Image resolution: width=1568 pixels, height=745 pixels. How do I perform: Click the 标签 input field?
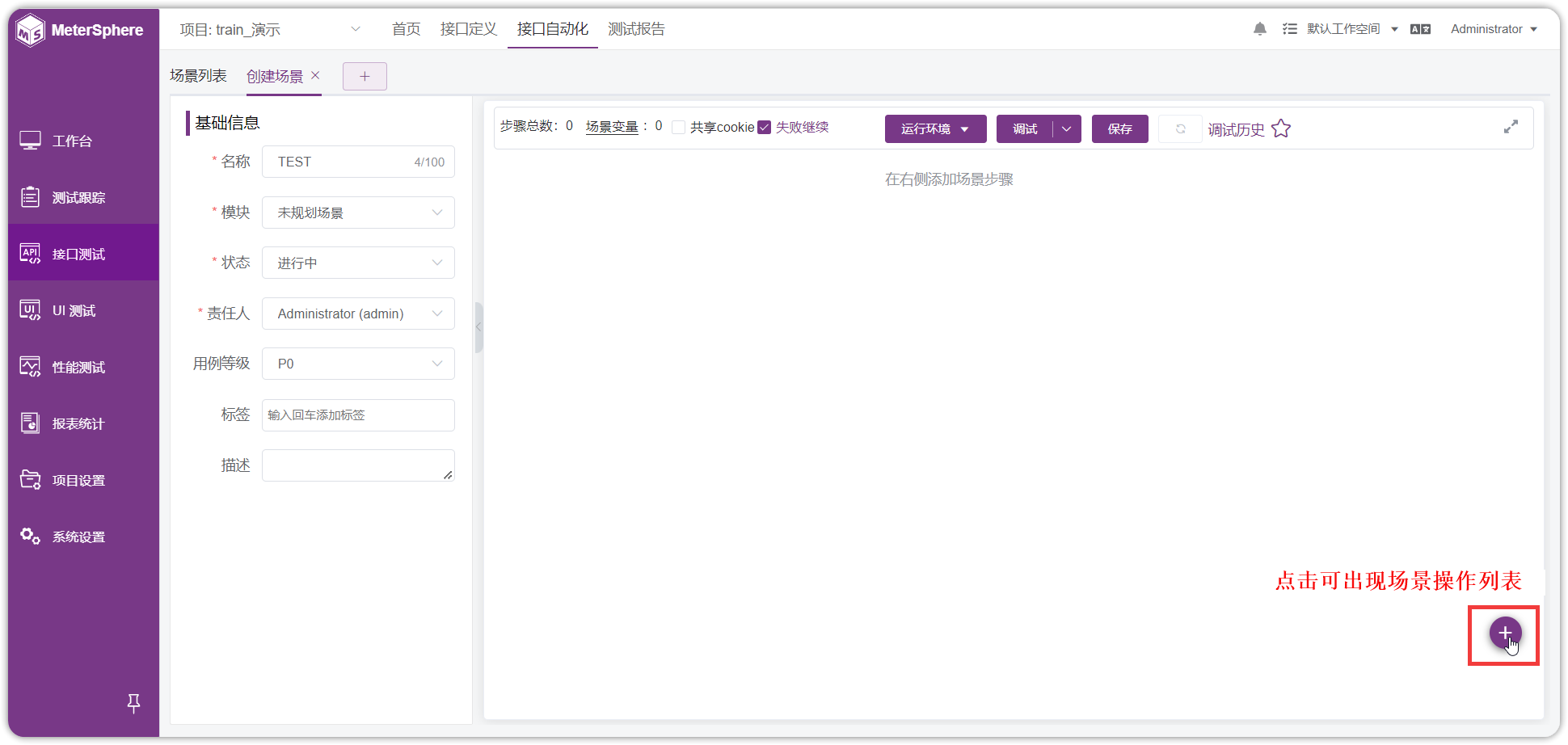tap(358, 415)
